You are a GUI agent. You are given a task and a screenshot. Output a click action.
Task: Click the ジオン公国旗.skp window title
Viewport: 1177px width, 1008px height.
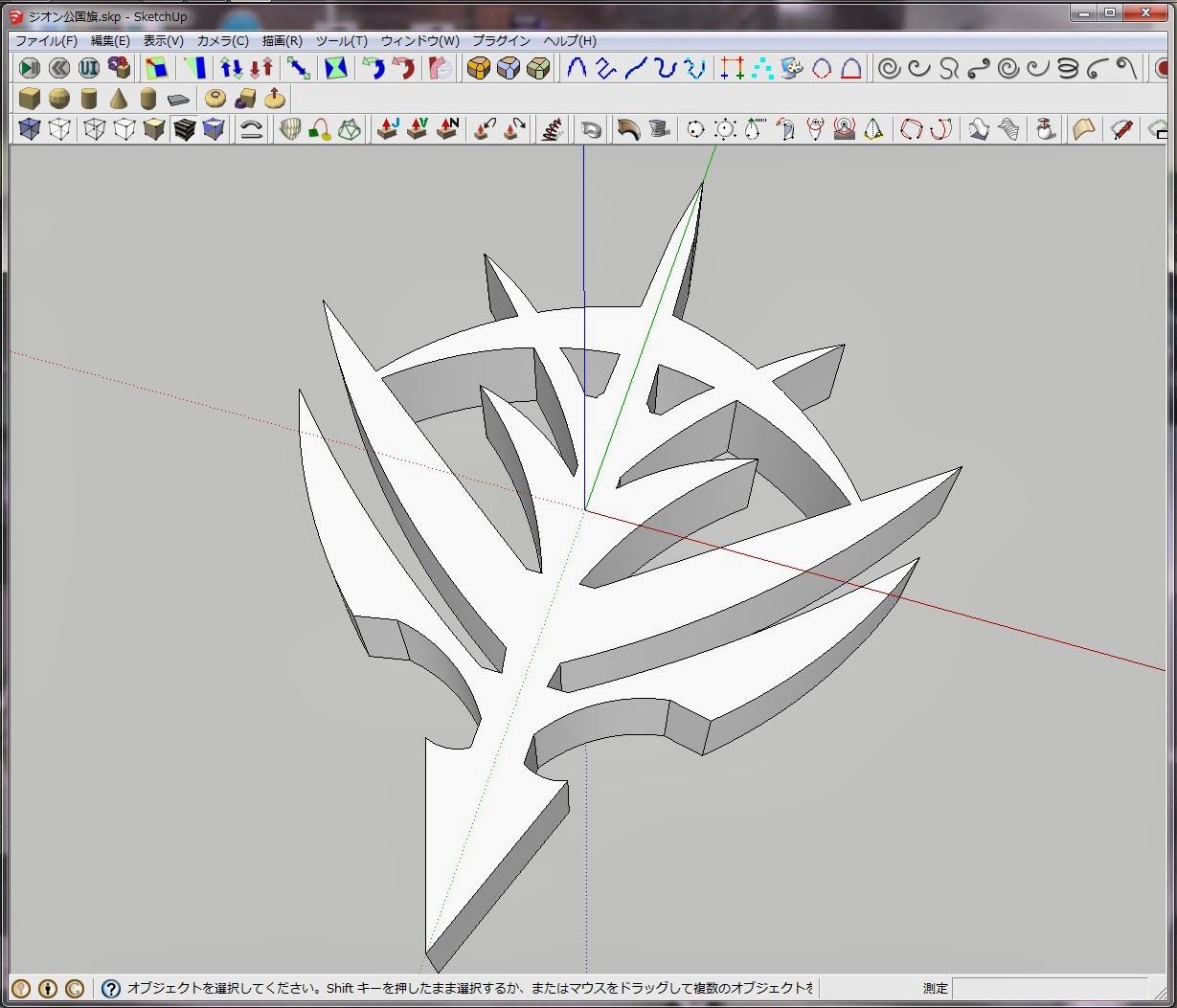pos(107,16)
